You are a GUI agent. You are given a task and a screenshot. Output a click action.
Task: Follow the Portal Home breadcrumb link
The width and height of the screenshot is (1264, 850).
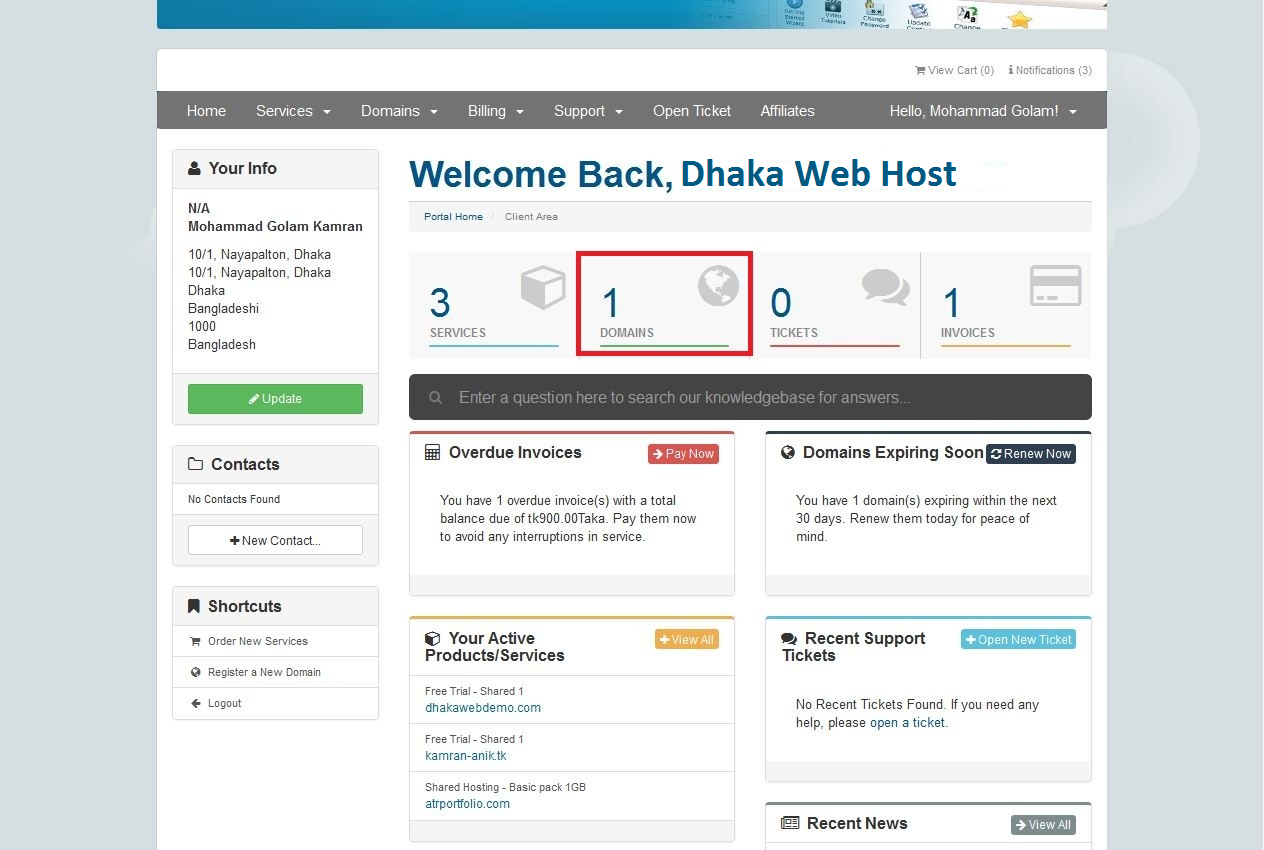(453, 216)
